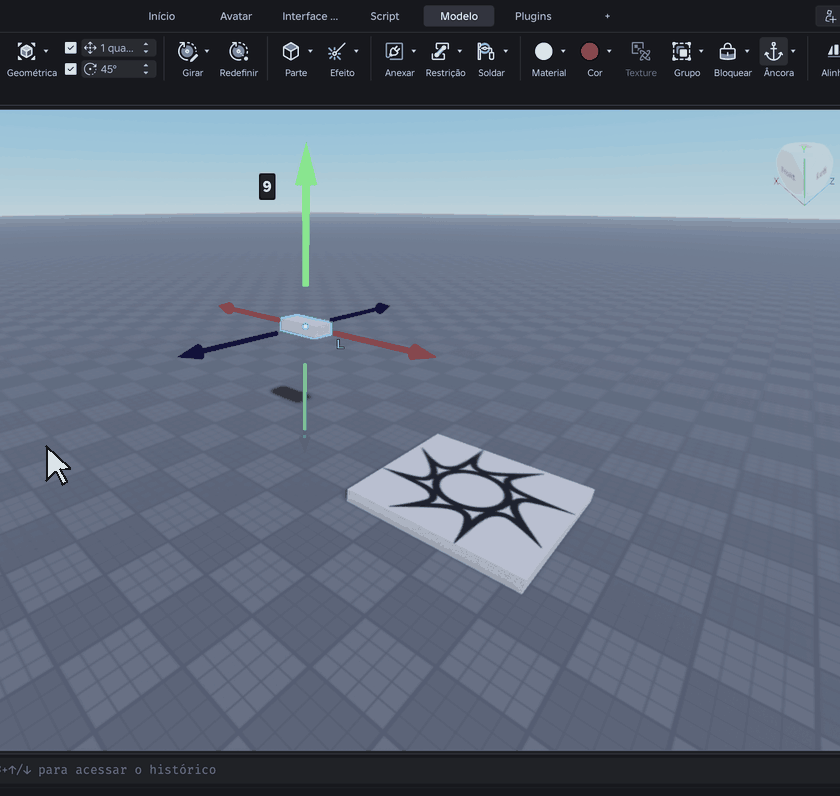Select the Modelo tab
This screenshot has height=796, width=840.
coord(459,17)
